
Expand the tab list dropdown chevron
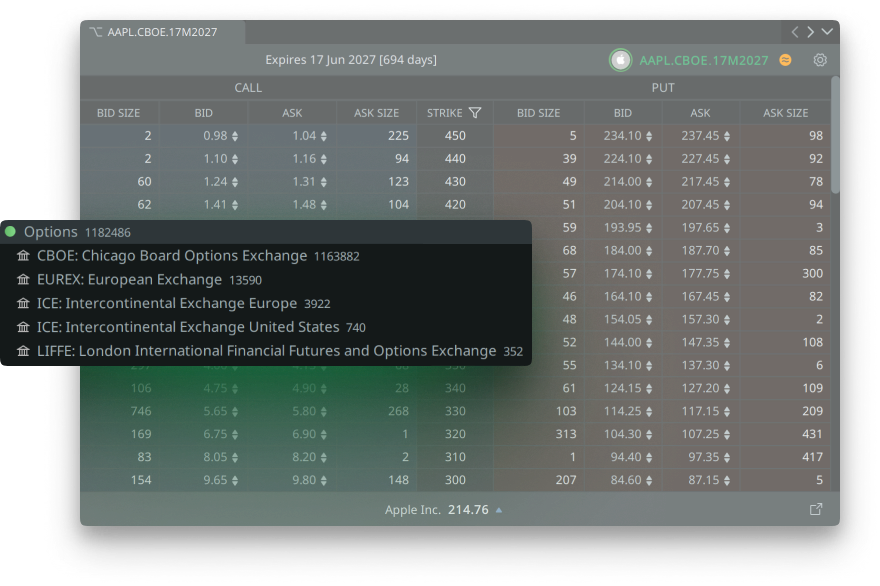pyautogui.click(x=827, y=32)
